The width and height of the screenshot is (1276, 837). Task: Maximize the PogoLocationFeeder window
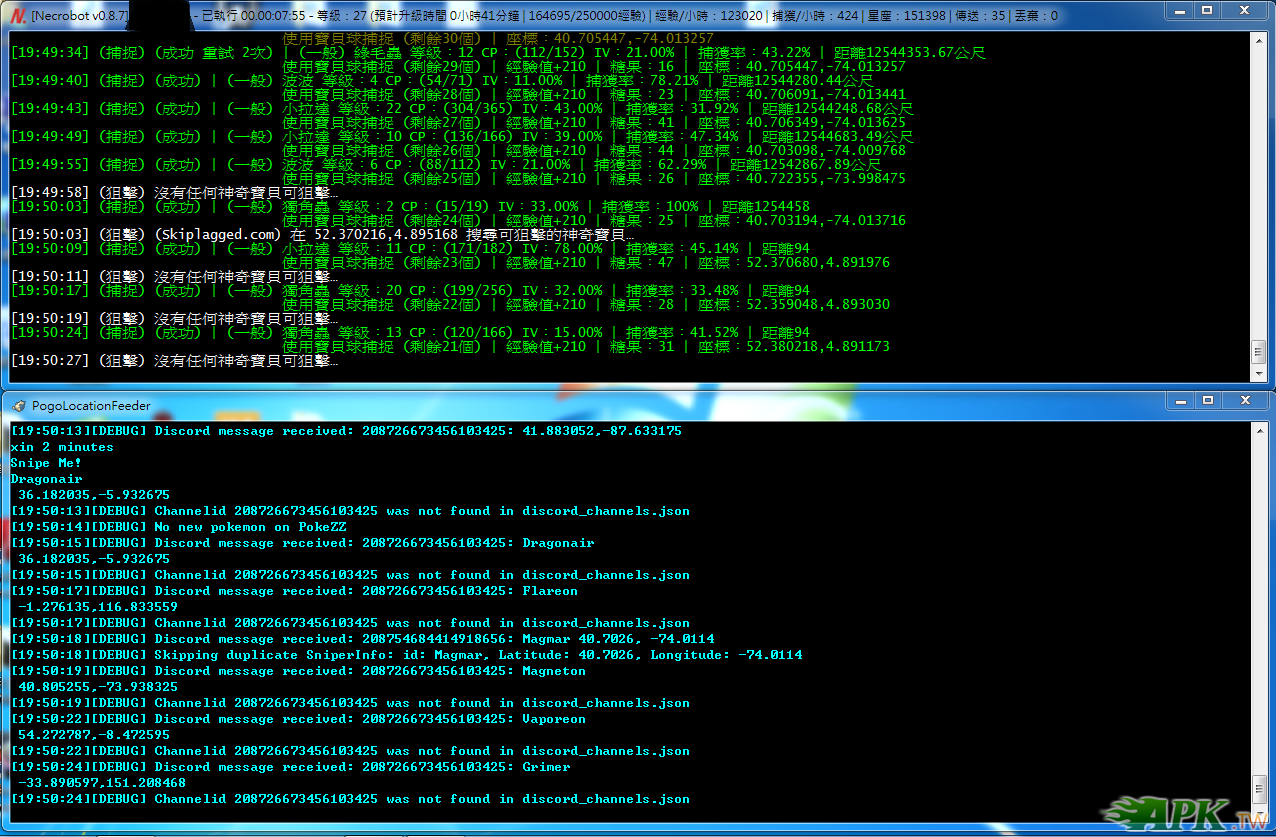[1208, 402]
